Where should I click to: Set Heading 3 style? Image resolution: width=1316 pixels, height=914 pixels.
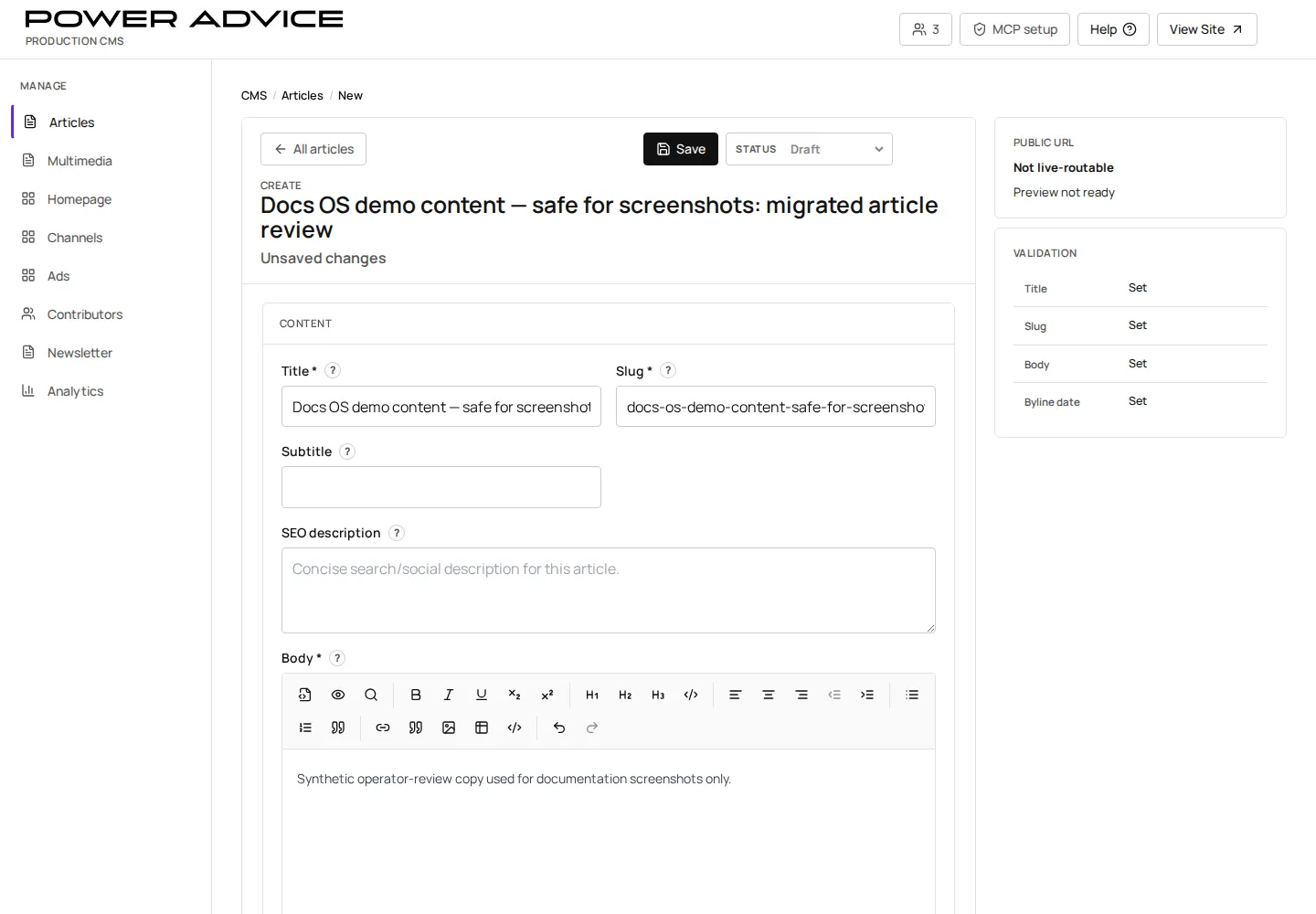tap(658, 695)
